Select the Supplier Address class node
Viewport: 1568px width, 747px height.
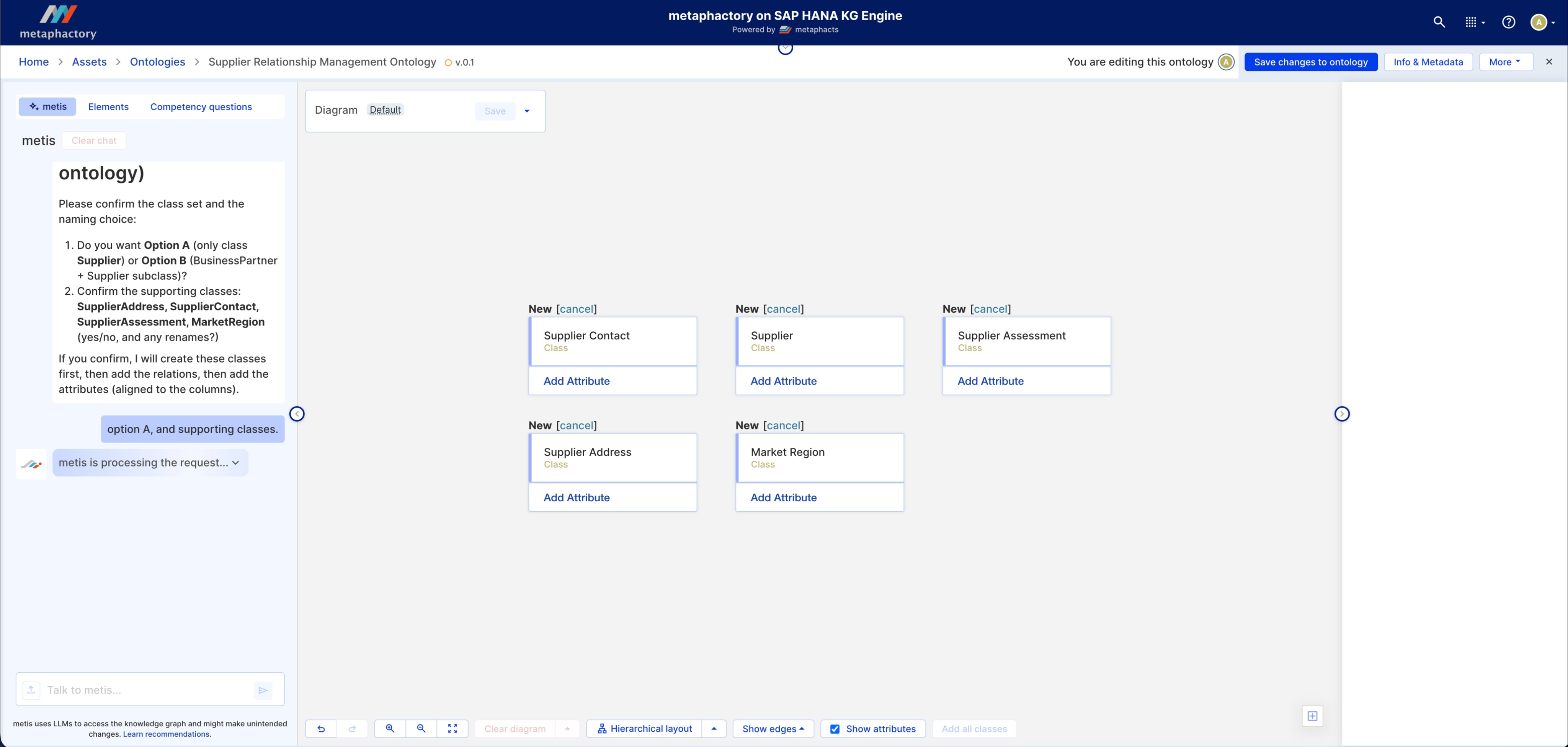pyautogui.click(x=612, y=458)
